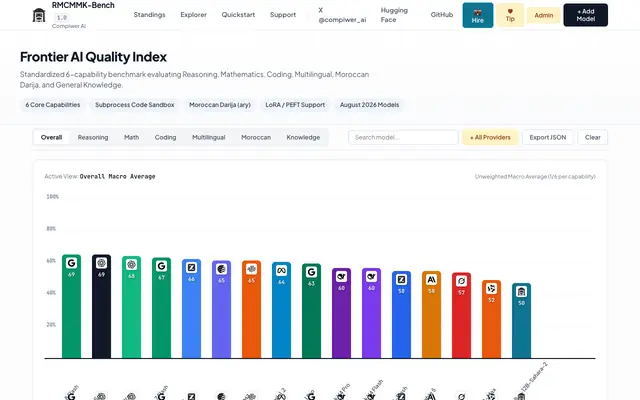Click the OpenAI icon on the black 69 bar

point(101,263)
